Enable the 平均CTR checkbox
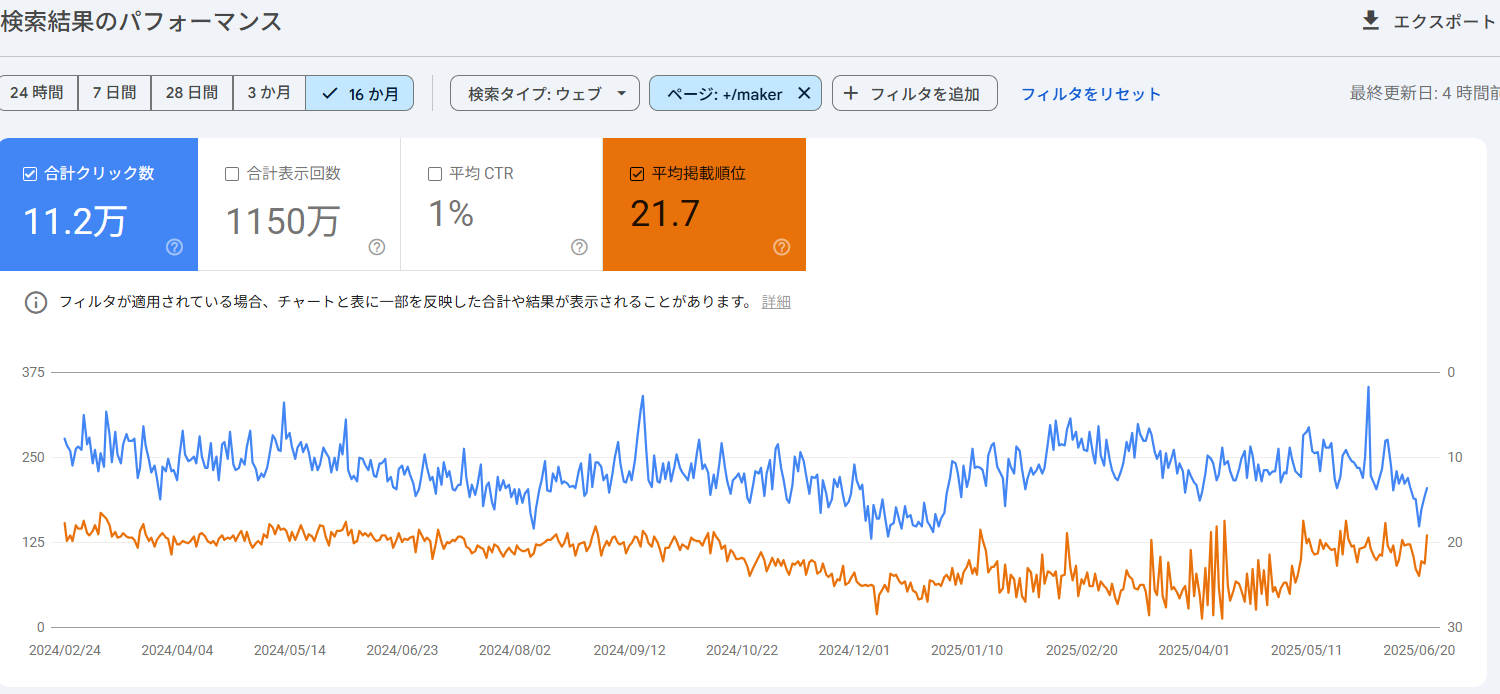Image resolution: width=1500 pixels, height=694 pixels. [x=435, y=172]
